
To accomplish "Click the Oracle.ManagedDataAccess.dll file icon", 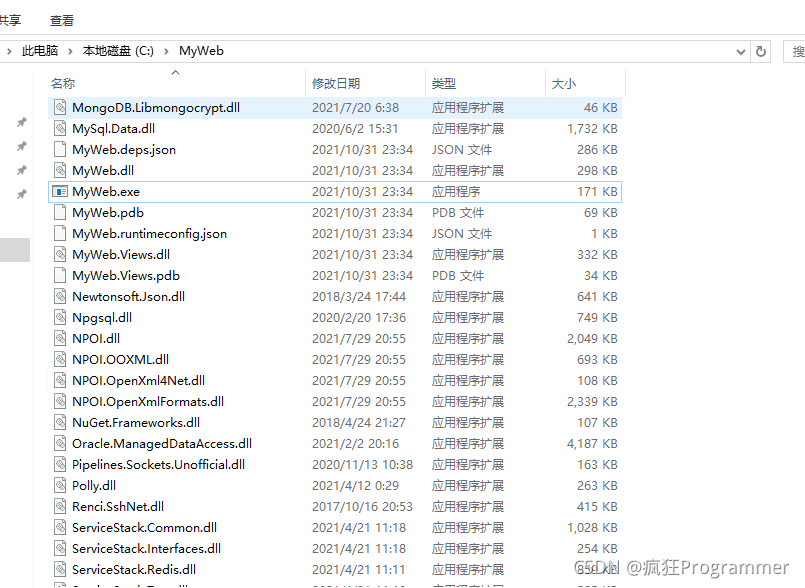I will 60,443.
